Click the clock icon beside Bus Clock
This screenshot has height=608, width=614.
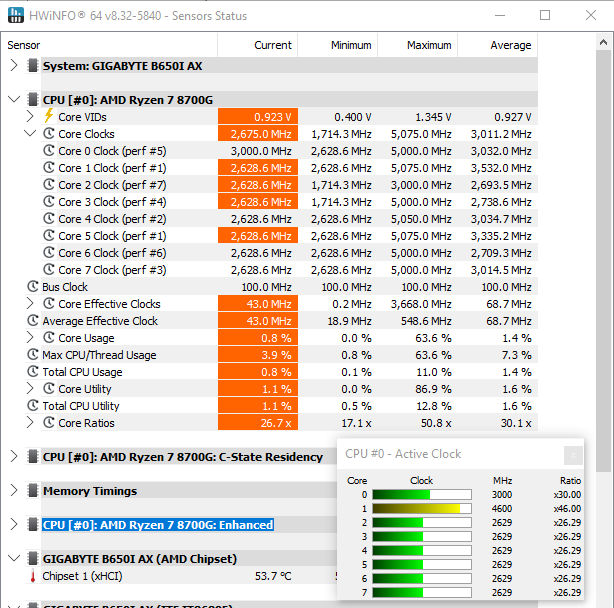tap(33, 287)
